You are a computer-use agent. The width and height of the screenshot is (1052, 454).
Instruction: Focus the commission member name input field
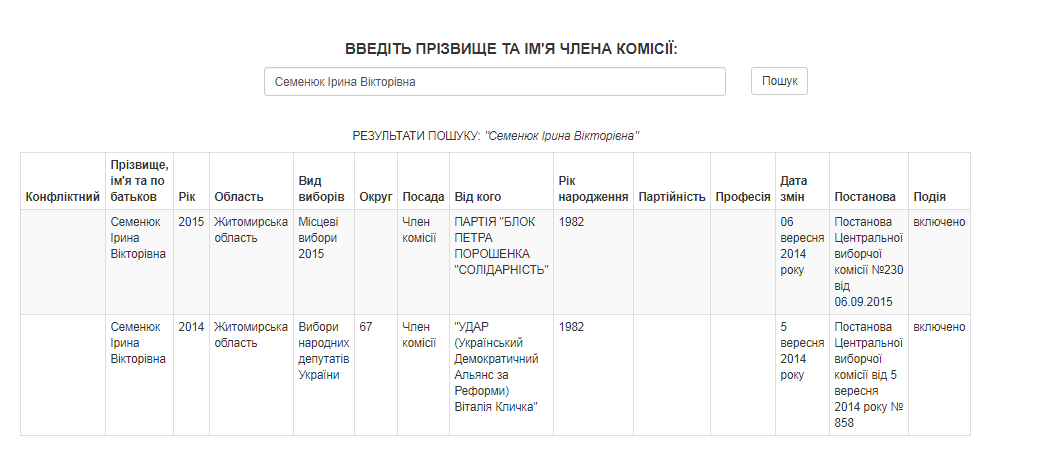pyautogui.click(x=494, y=81)
